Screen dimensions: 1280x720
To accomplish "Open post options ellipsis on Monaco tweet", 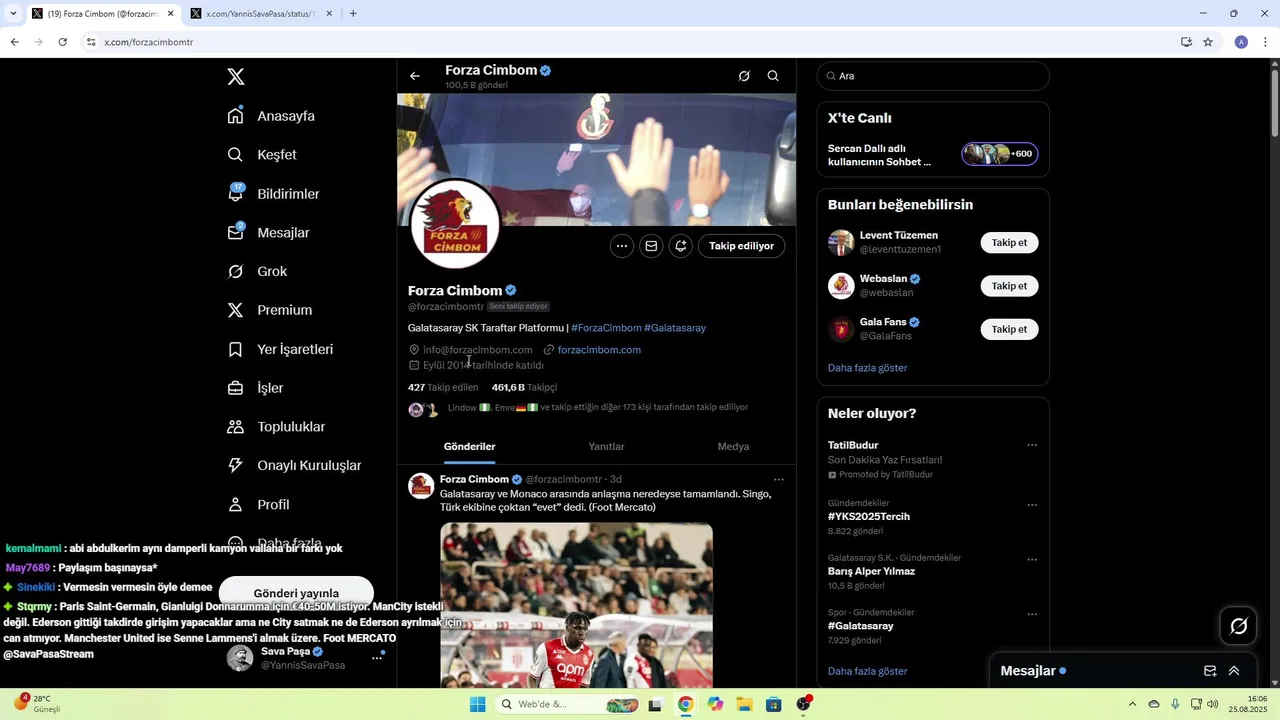I will point(778,480).
